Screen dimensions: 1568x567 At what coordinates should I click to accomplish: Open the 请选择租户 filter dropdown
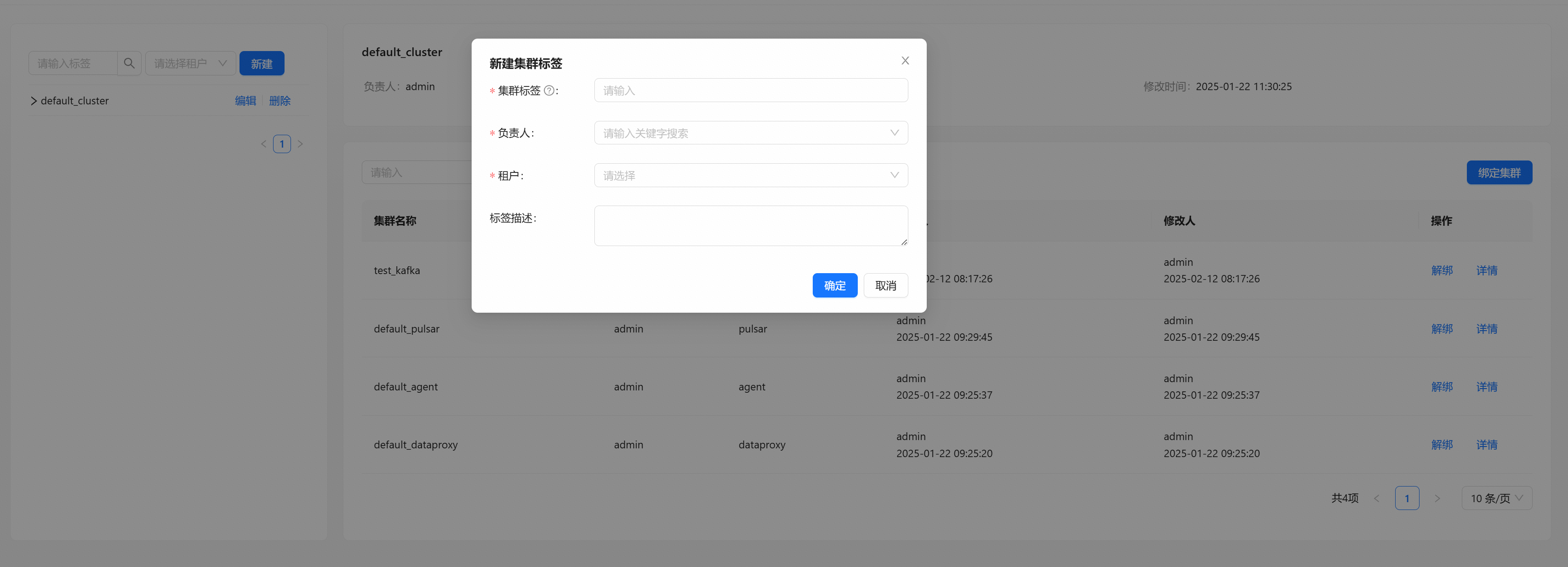pyautogui.click(x=190, y=63)
